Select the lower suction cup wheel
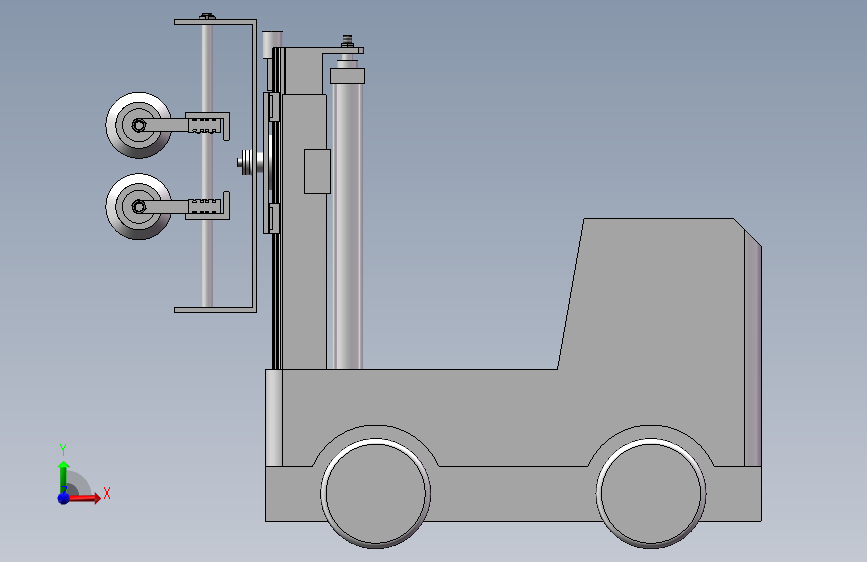 139,206
